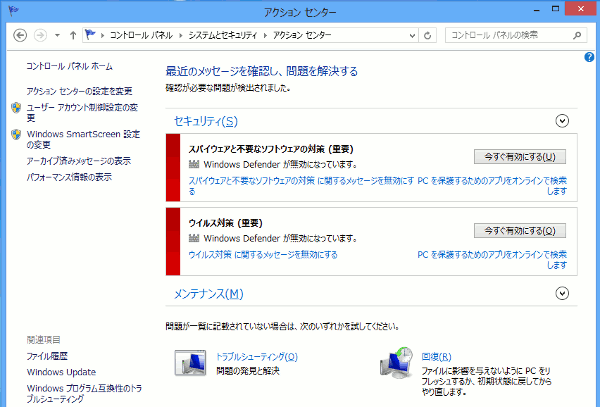Click the Back navigation arrow
This screenshot has width=600, height=407.
point(20,36)
